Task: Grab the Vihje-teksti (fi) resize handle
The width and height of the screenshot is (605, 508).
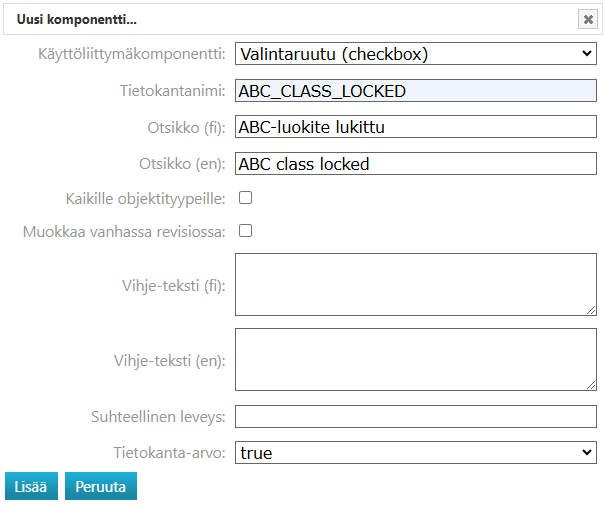Action: pos(591,310)
